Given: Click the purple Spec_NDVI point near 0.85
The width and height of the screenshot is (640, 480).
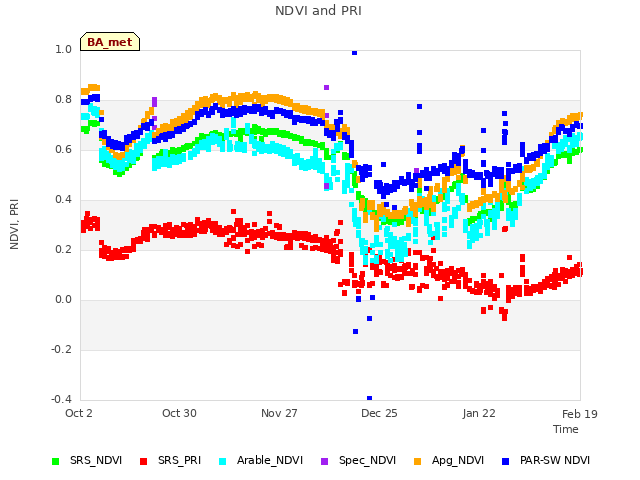Looking at the screenshot, I should point(327,87).
